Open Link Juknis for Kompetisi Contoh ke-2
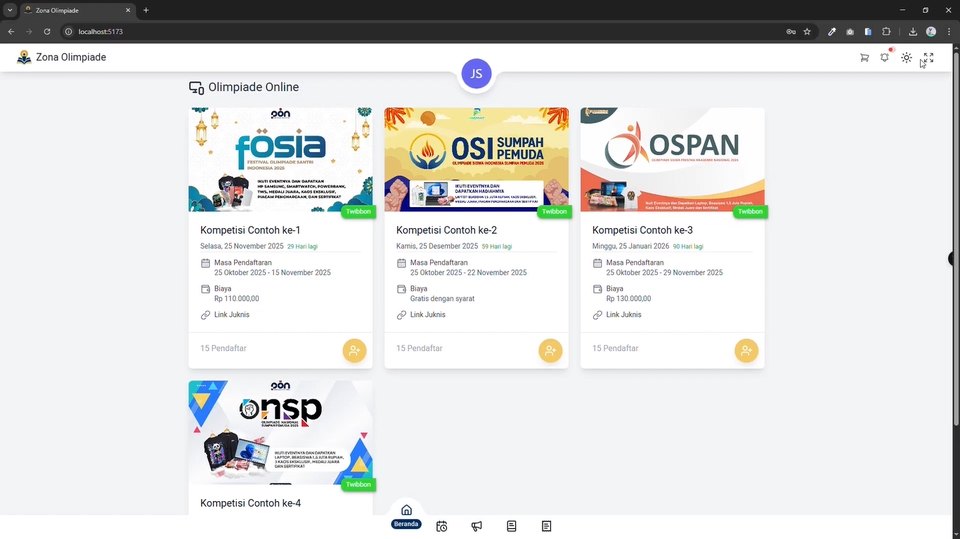960x539 pixels. click(427, 315)
